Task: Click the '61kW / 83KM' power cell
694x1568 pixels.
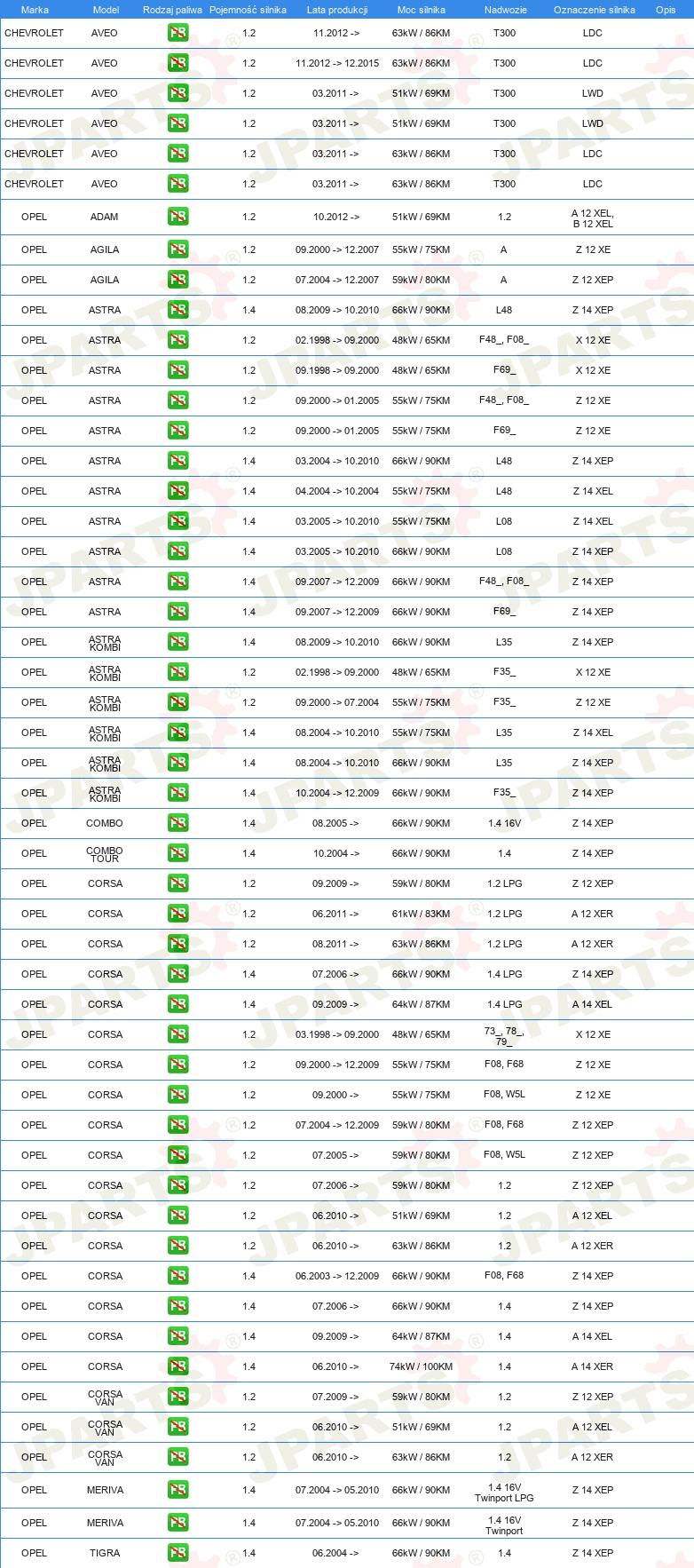Action: [422, 914]
